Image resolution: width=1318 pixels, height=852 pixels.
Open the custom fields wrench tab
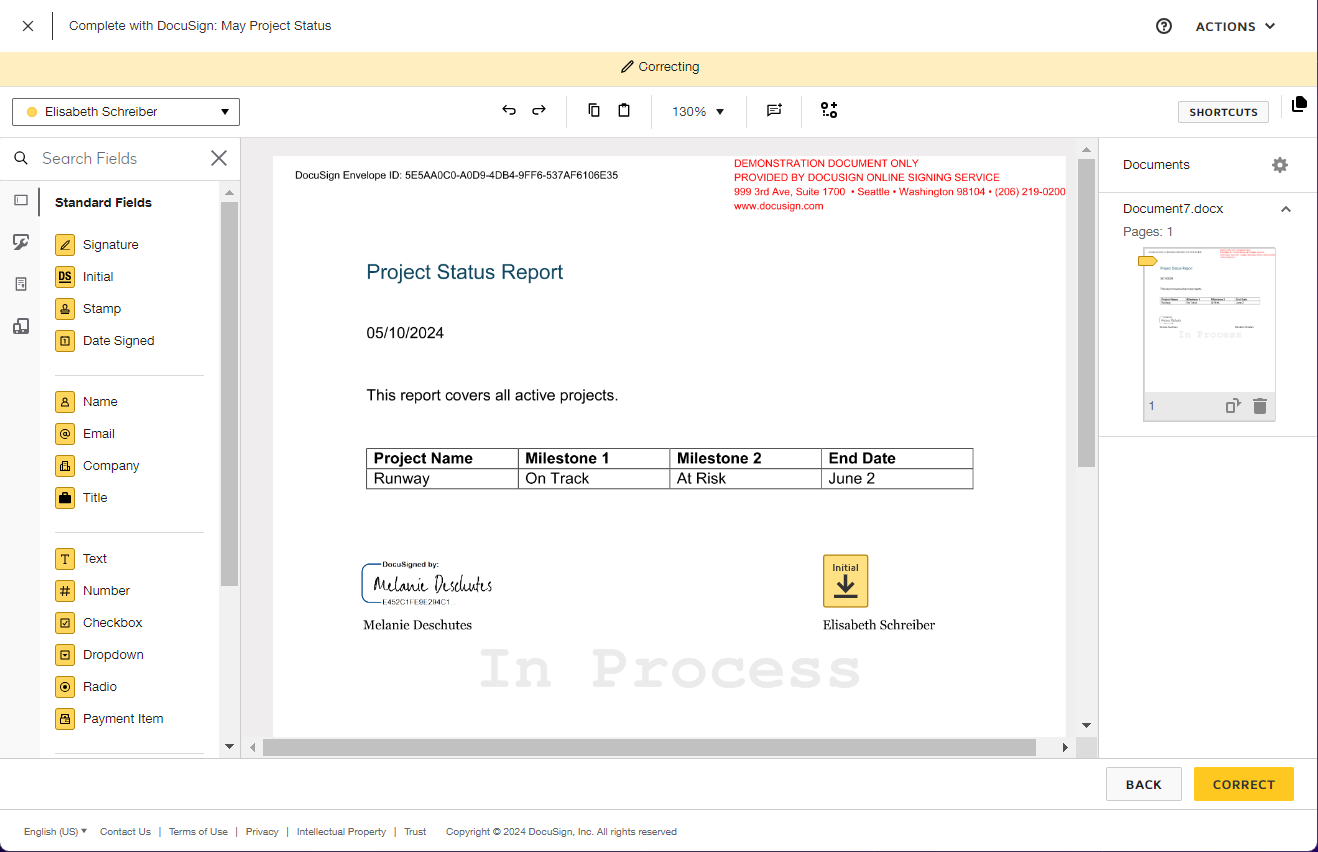(x=21, y=242)
